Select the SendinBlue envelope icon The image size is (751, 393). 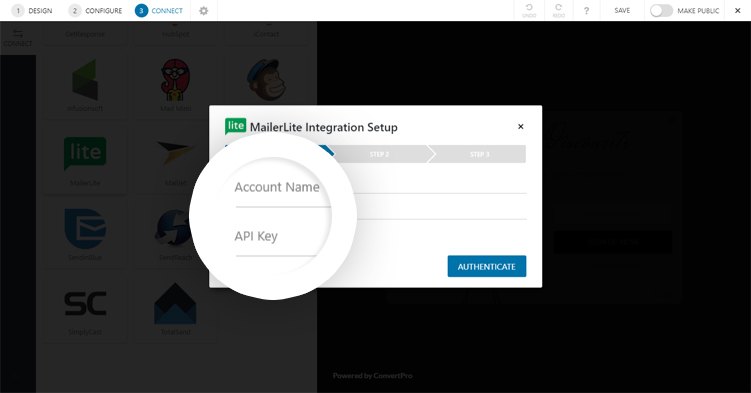pyautogui.click(x=85, y=229)
